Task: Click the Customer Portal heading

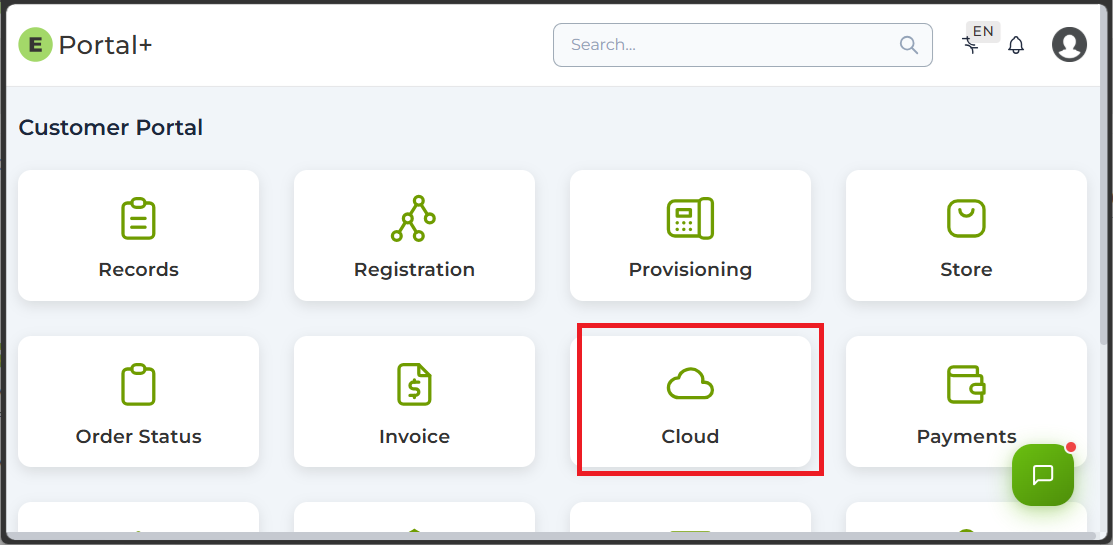Action: 111,128
